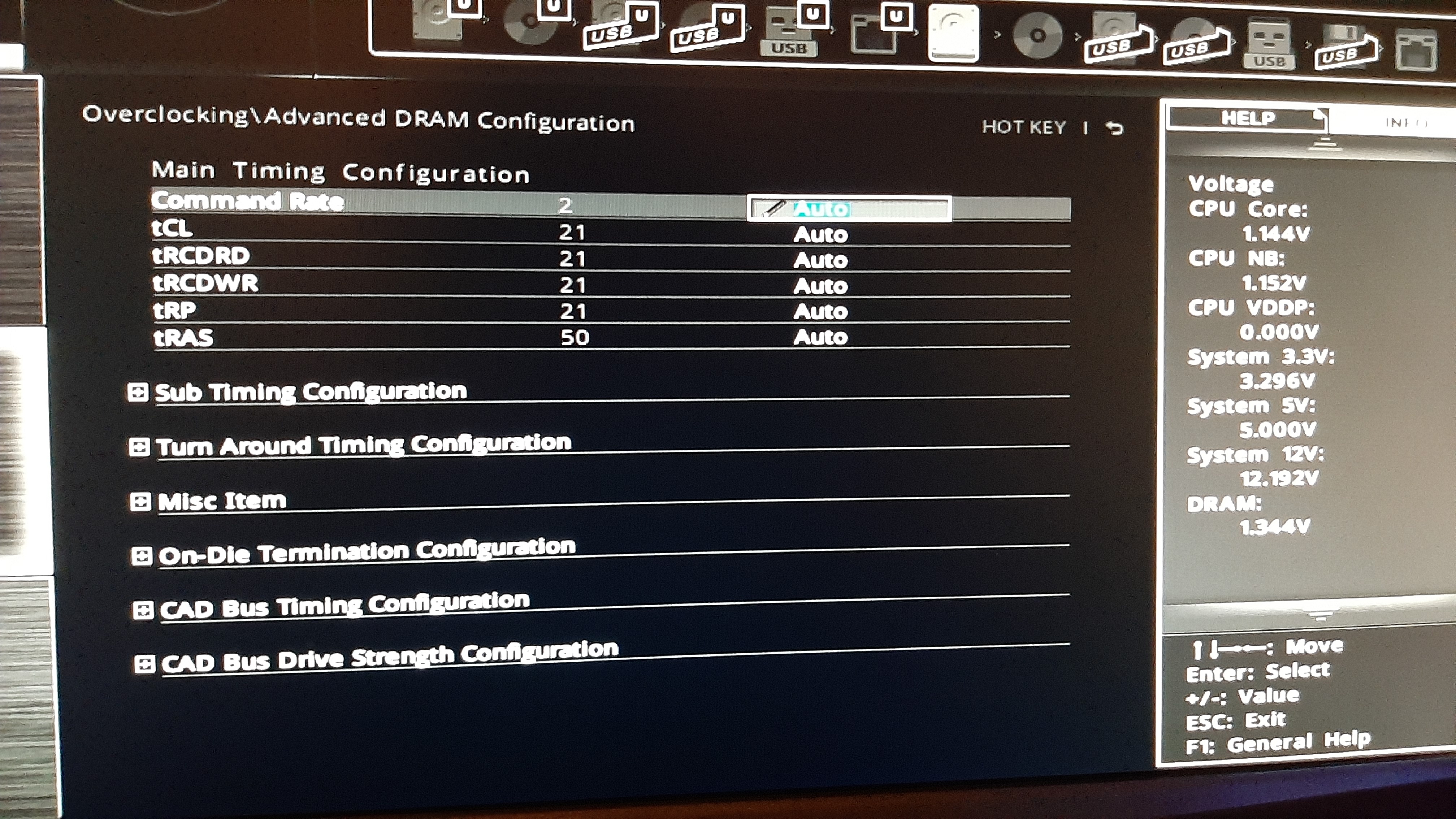This screenshot has height=819, width=1456.
Task: Open the HOT KEY menu
Action: [1024, 127]
